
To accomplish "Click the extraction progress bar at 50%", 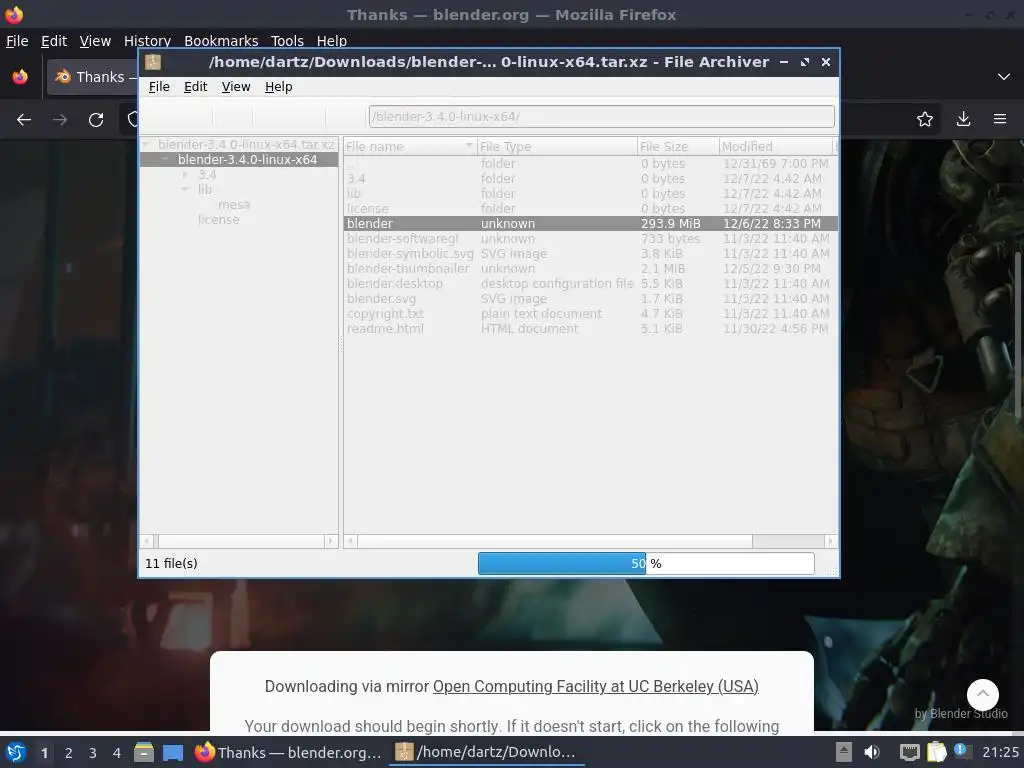I will [646, 564].
